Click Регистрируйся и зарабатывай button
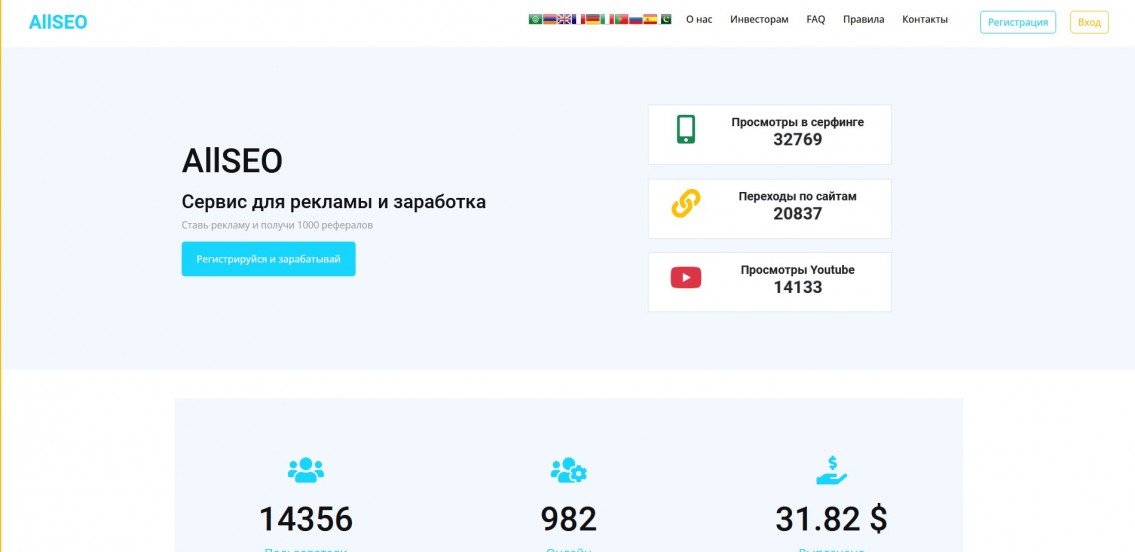 [269, 259]
